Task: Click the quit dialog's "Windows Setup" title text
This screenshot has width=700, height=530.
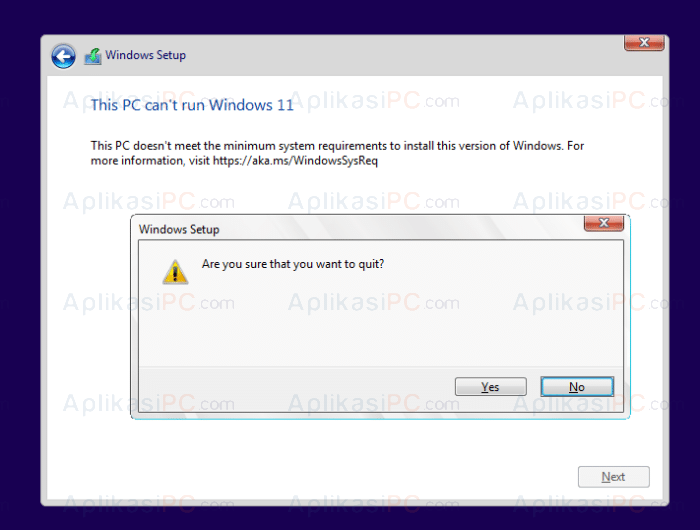Action: 179,230
